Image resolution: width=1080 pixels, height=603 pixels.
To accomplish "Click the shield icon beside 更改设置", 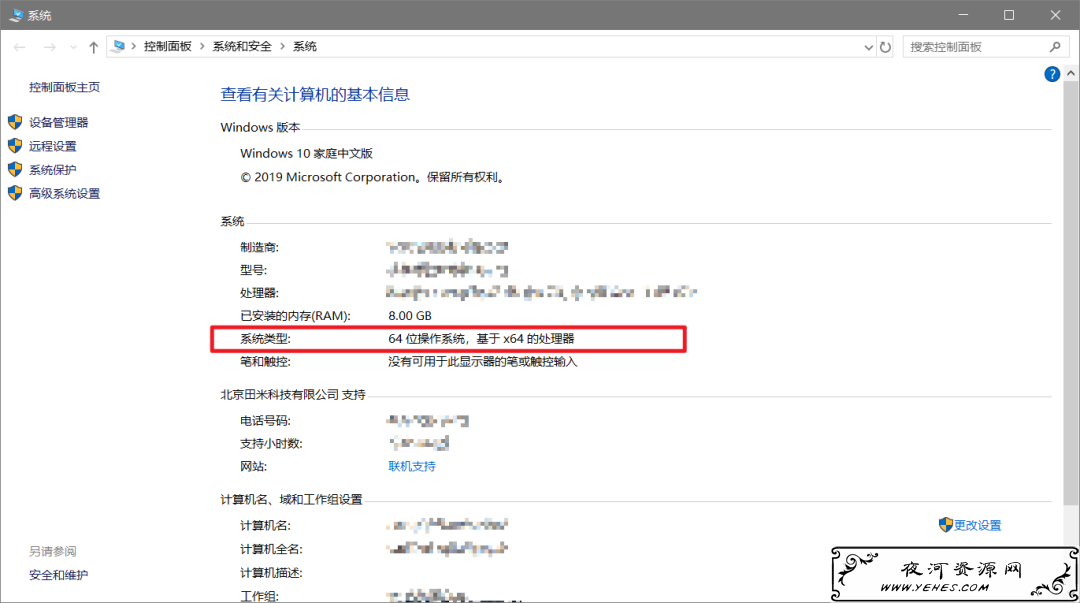I will pos(946,524).
